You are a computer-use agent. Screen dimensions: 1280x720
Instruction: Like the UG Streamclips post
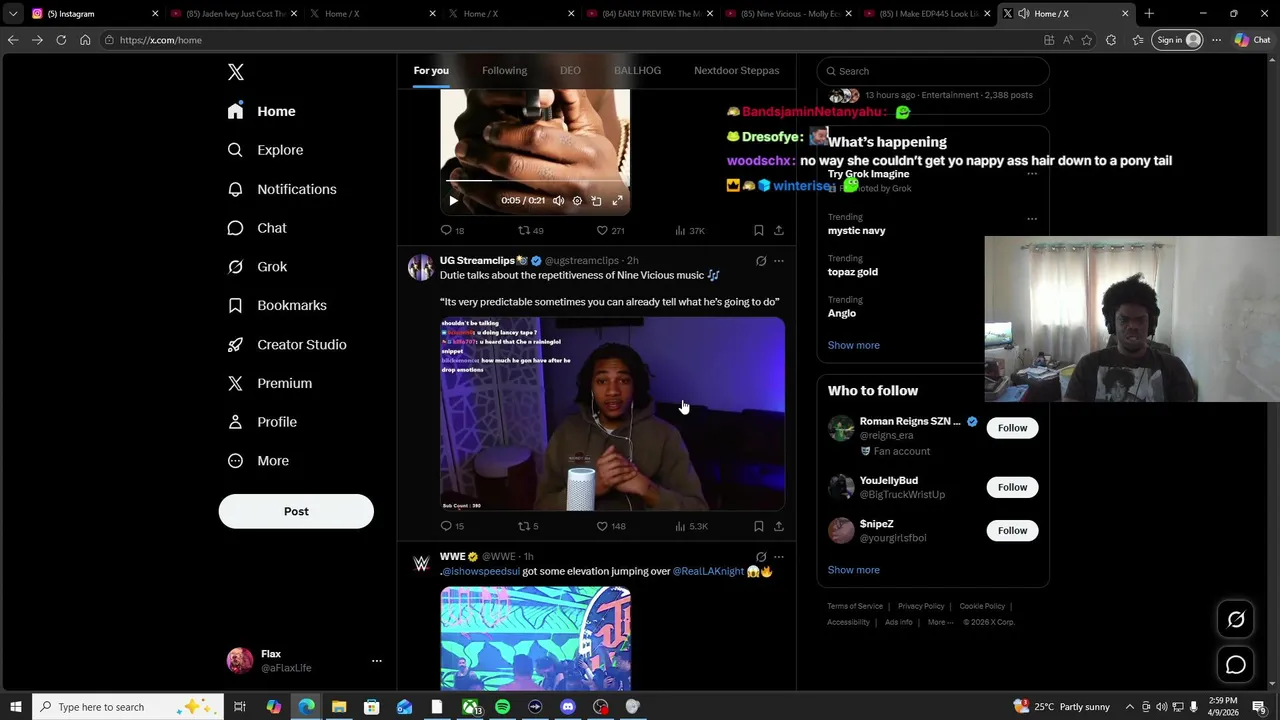[610, 526]
